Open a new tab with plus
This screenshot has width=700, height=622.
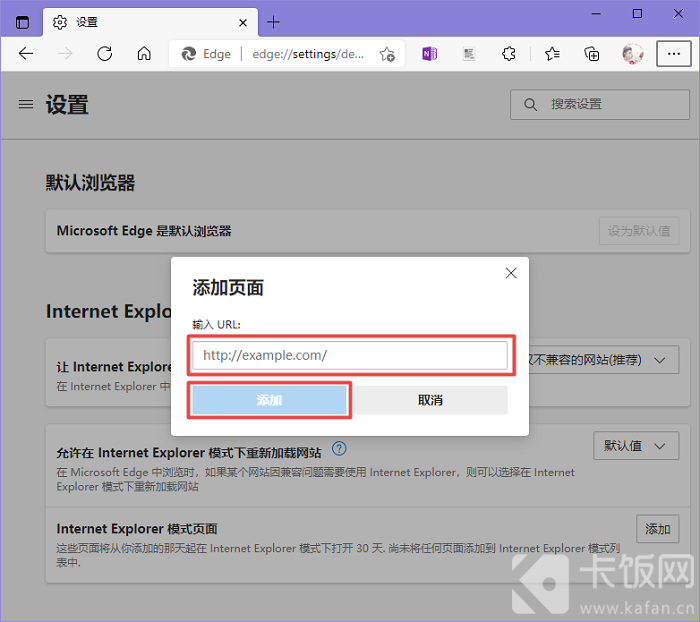pos(273,22)
